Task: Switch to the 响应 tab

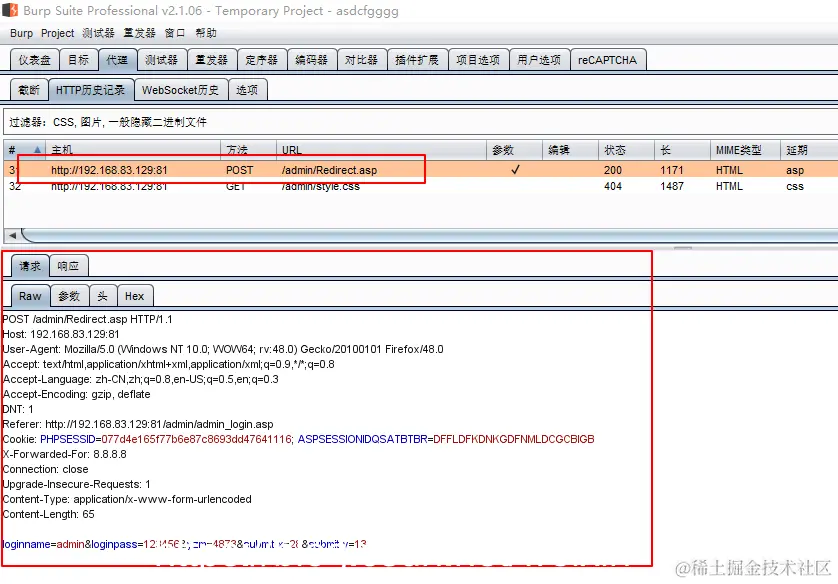Action: pos(68,266)
